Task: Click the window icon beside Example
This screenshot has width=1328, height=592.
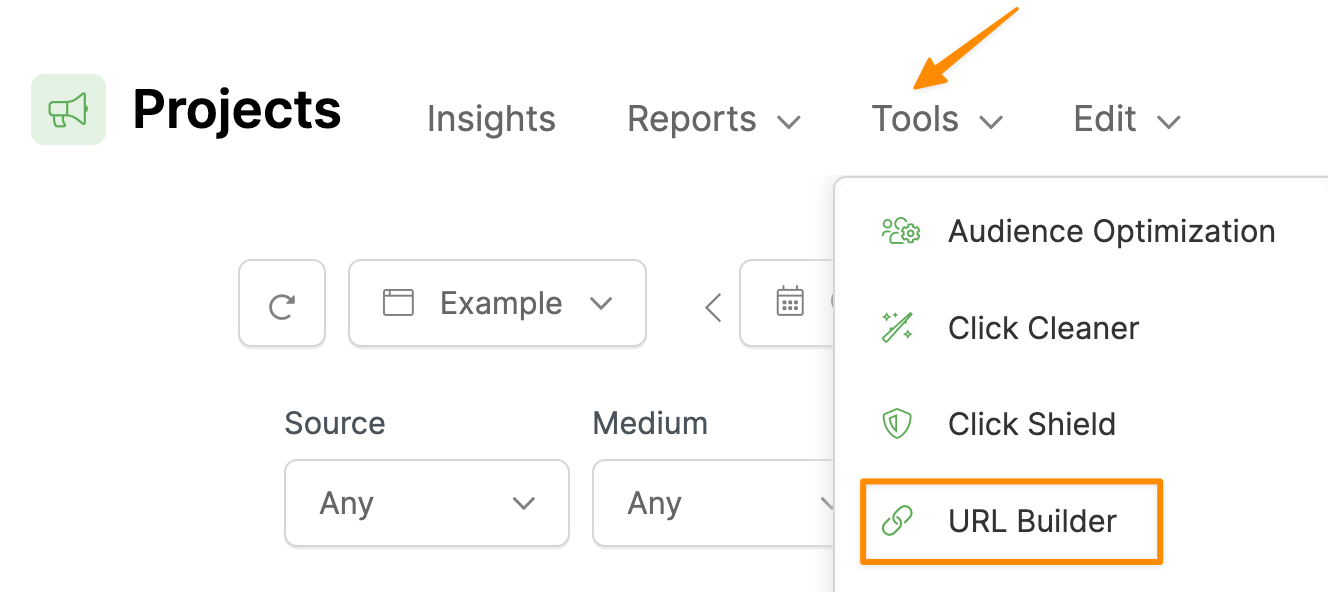Action: (398, 303)
